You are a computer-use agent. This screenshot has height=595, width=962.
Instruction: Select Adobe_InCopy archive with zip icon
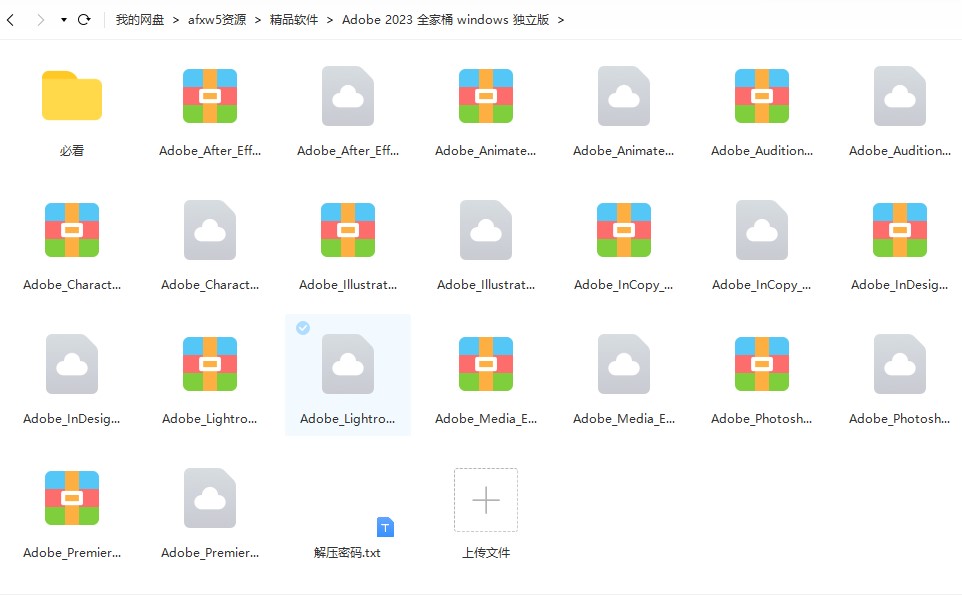pos(624,230)
